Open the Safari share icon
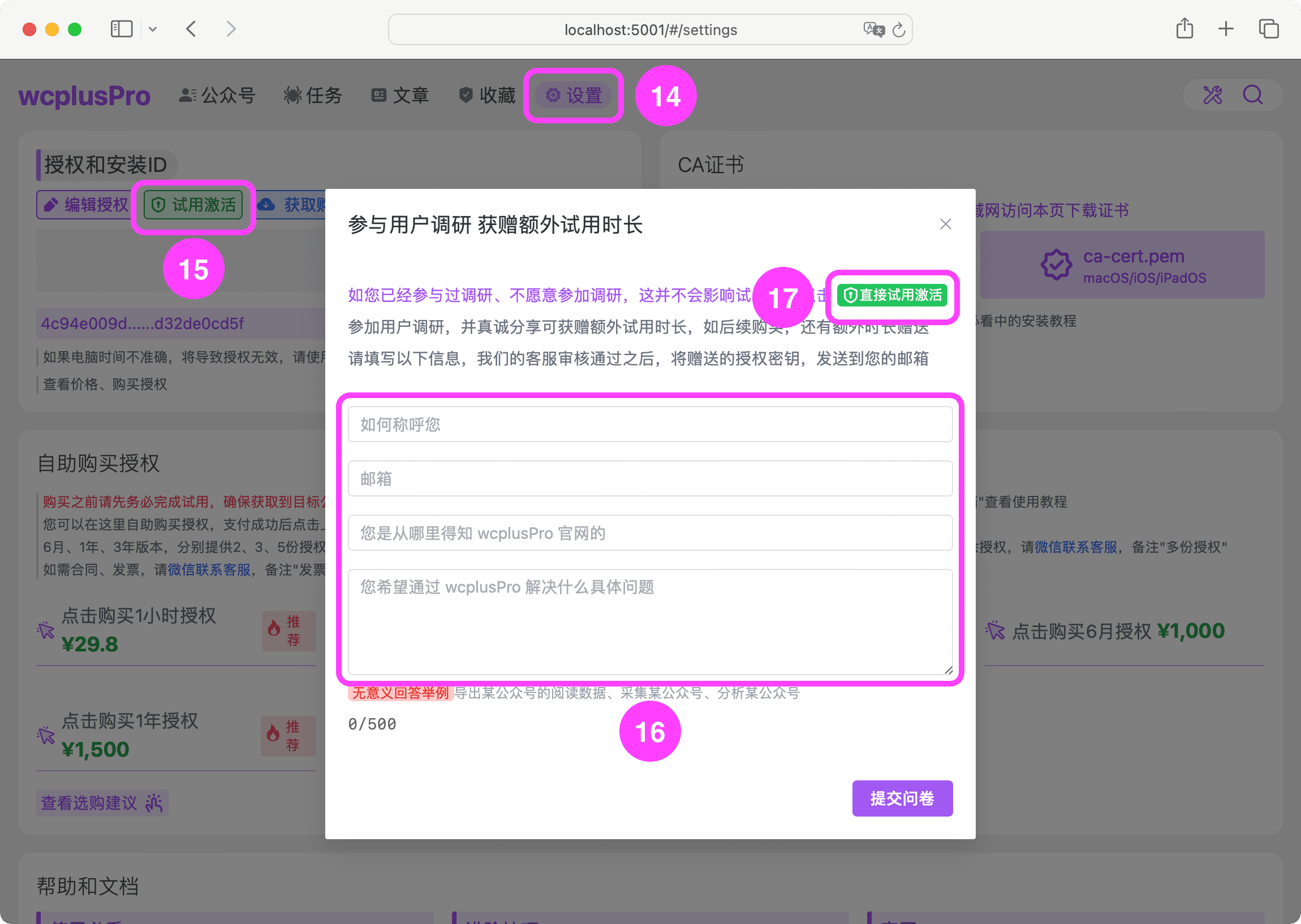Screen dimensions: 1301x924 coord(1184,28)
